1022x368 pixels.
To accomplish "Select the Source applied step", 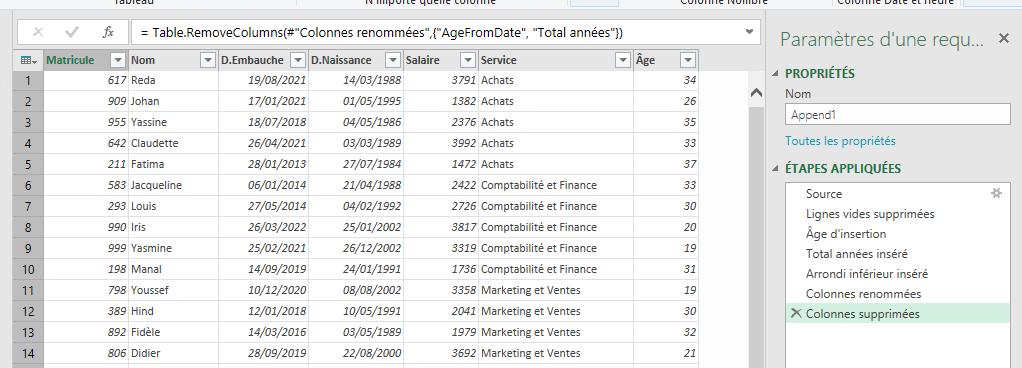I will pyautogui.click(x=898, y=193).
